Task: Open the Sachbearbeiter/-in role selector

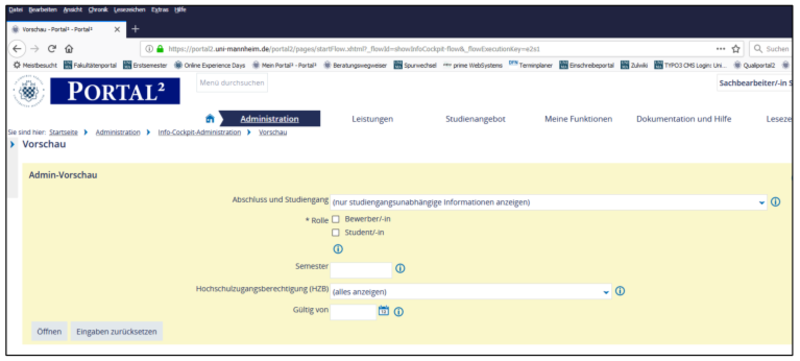Action: (755, 83)
